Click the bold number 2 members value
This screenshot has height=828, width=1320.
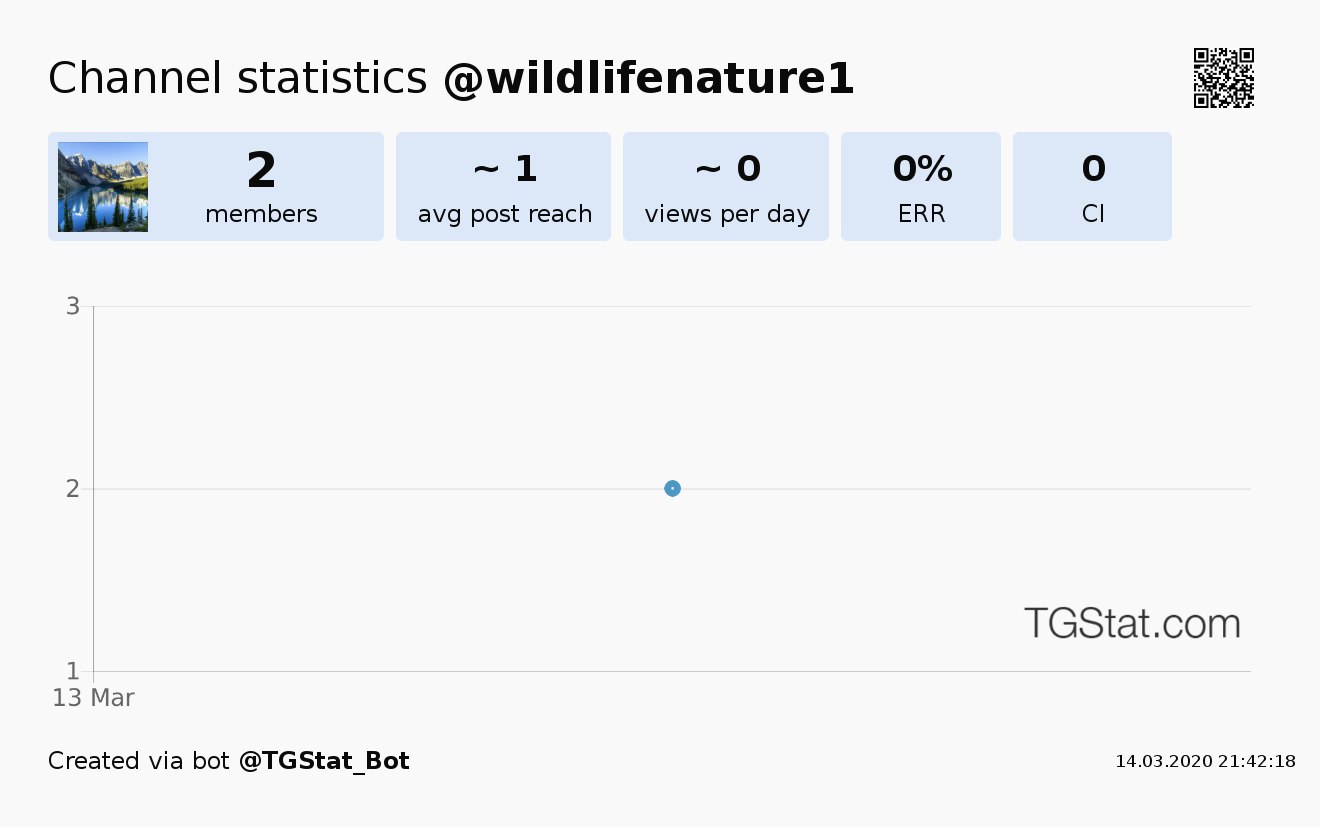pos(261,170)
